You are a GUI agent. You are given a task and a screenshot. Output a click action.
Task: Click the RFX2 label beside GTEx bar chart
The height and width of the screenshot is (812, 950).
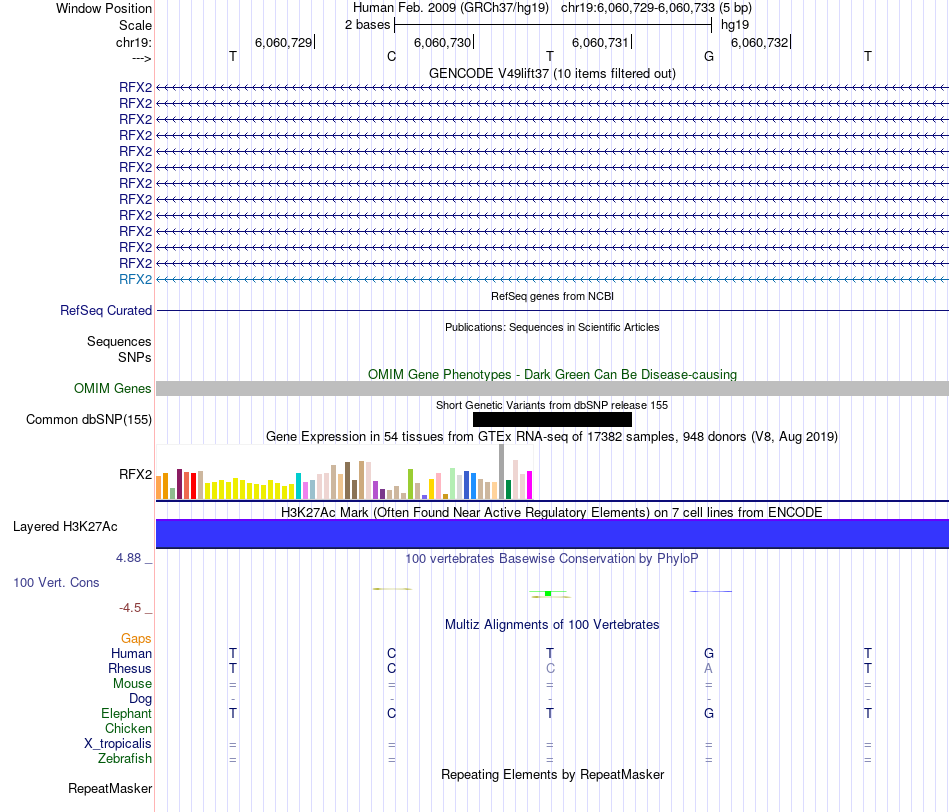(135, 474)
